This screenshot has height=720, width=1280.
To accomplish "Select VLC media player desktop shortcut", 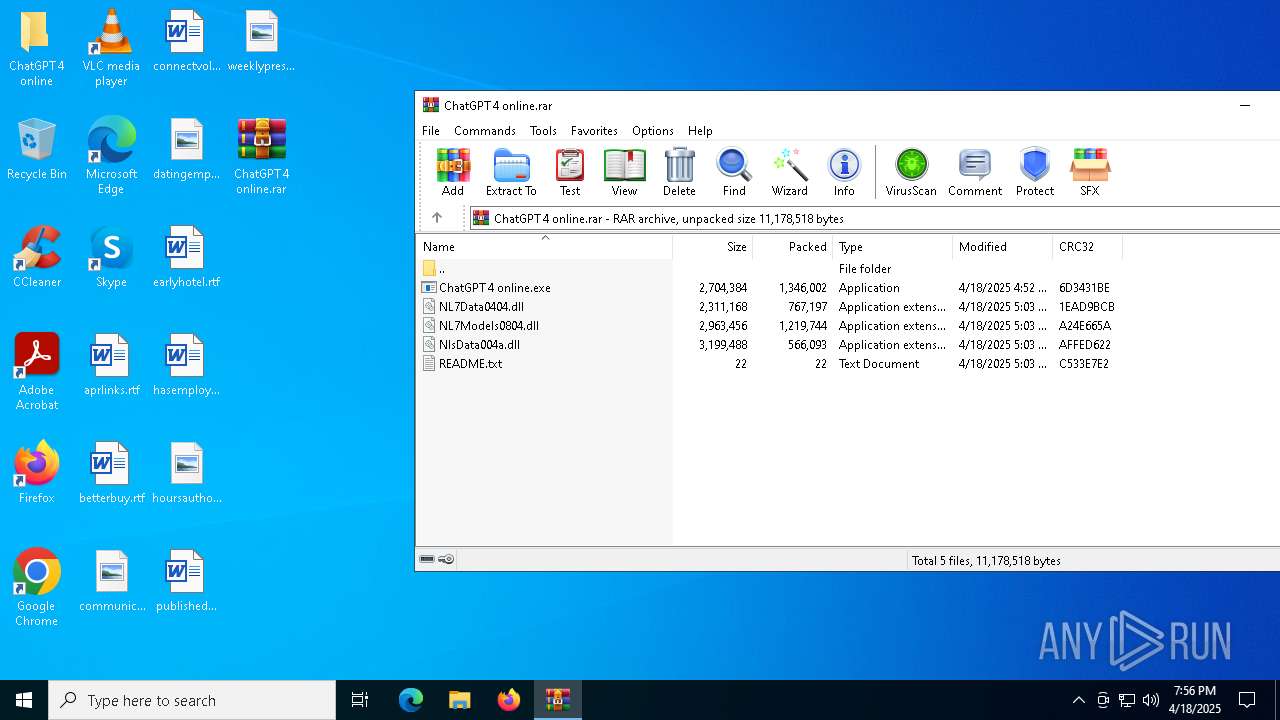I will point(111,48).
